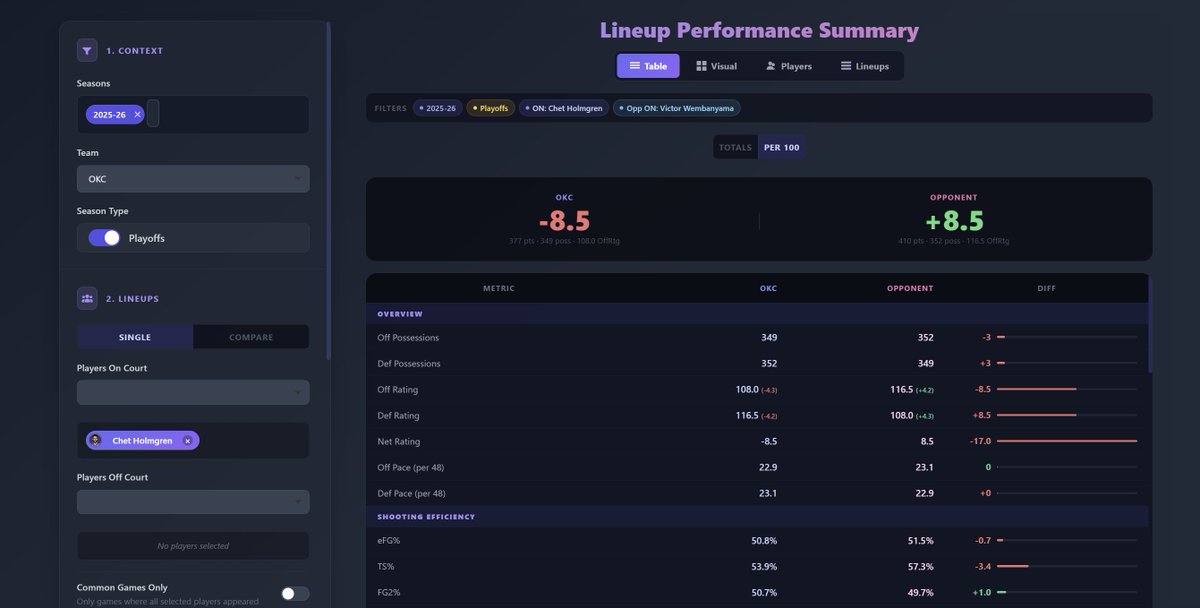Click the people icon beside Lineups
The height and width of the screenshot is (608, 1200).
(87, 298)
